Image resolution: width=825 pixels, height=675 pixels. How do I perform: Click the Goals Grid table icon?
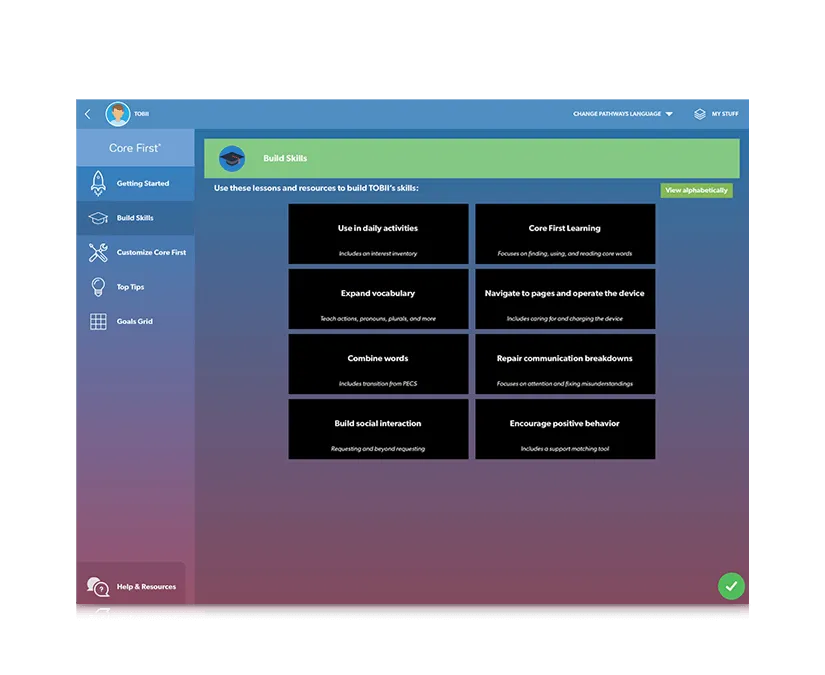point(98,321)
